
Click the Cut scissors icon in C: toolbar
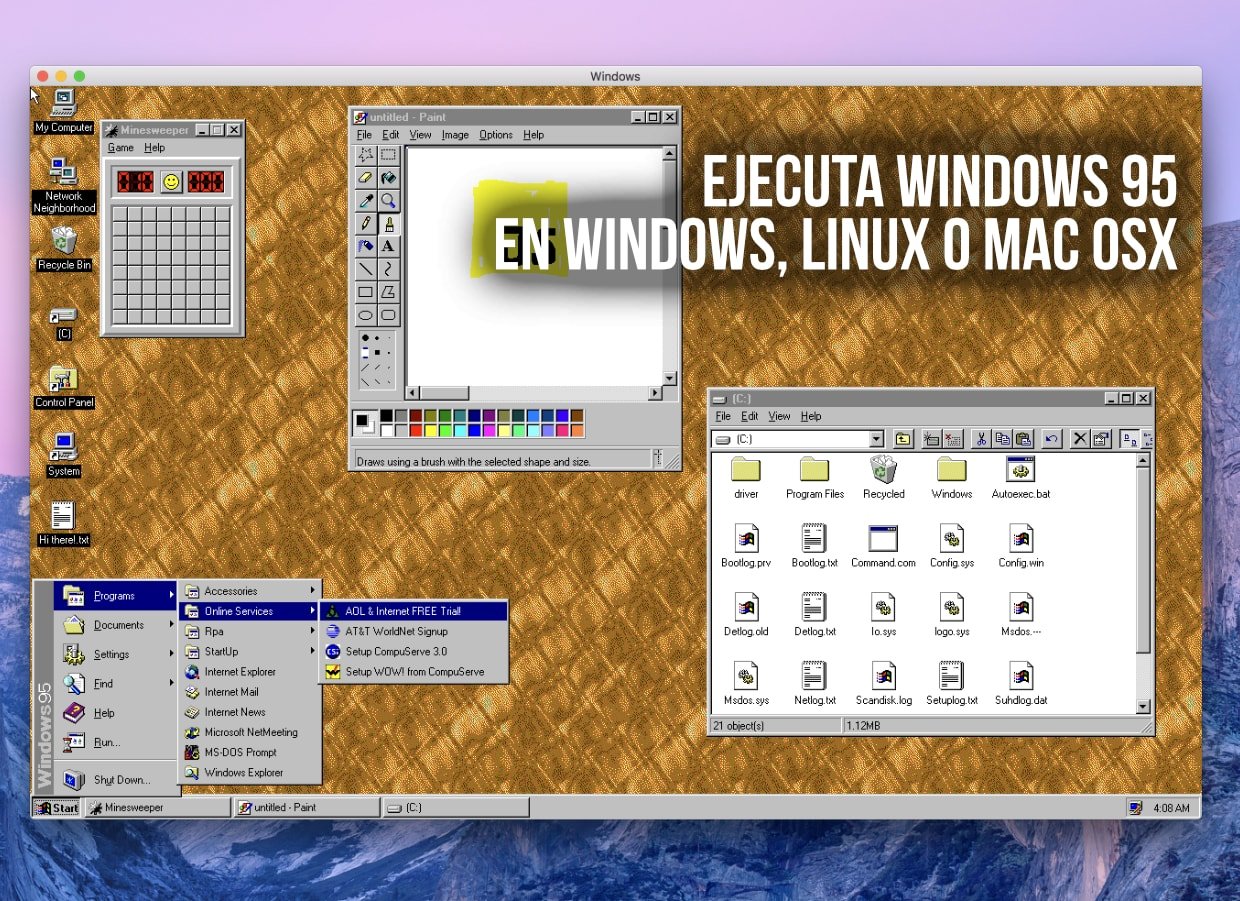point(980,439)
